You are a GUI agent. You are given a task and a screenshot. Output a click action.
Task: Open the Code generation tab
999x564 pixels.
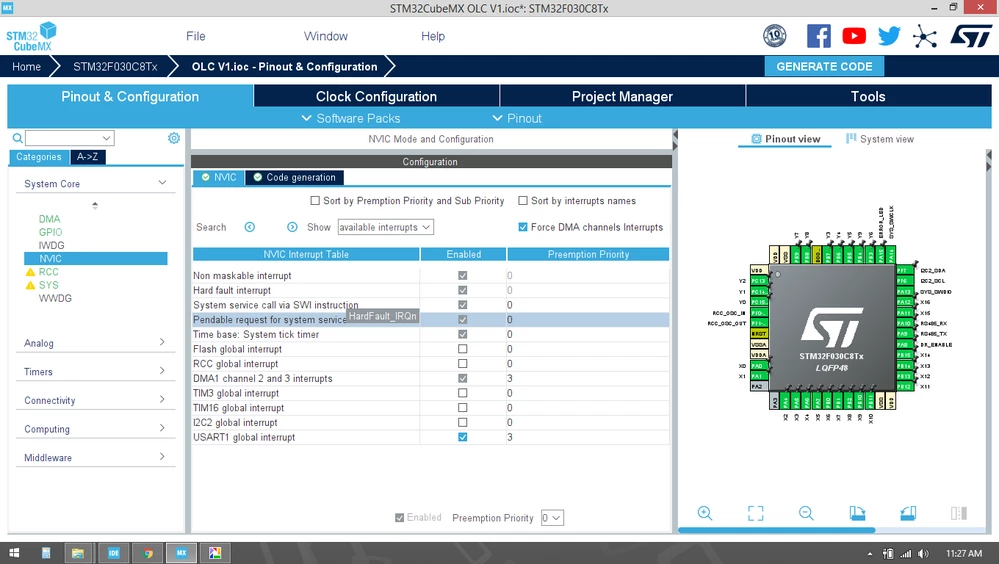[x=294, y=177]
